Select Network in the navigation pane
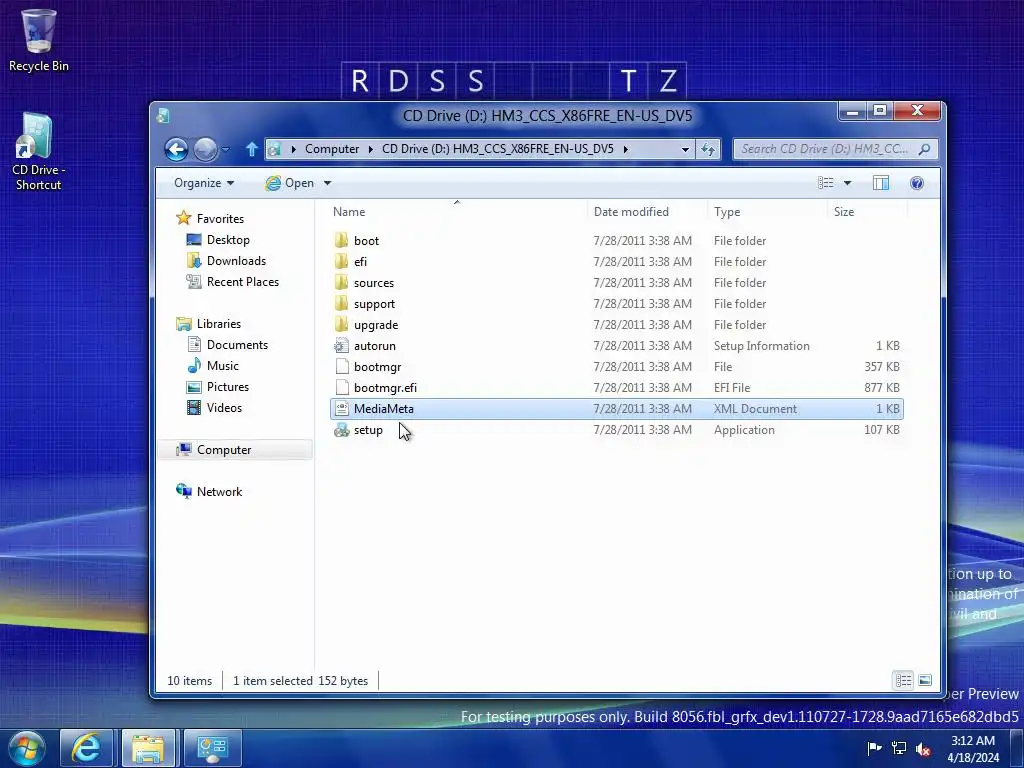Image resolution: width=1024 pixels, height=768 pixels. [219, 492]
